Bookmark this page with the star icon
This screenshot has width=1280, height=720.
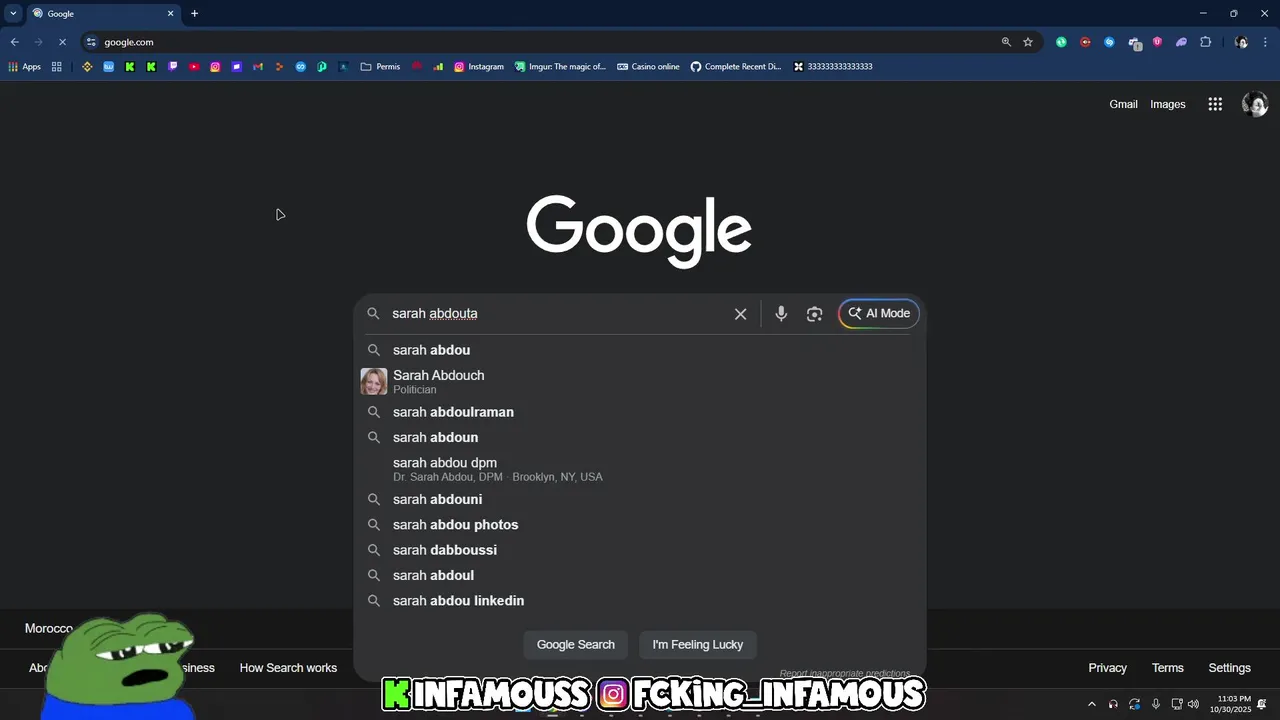(1027, 42)
